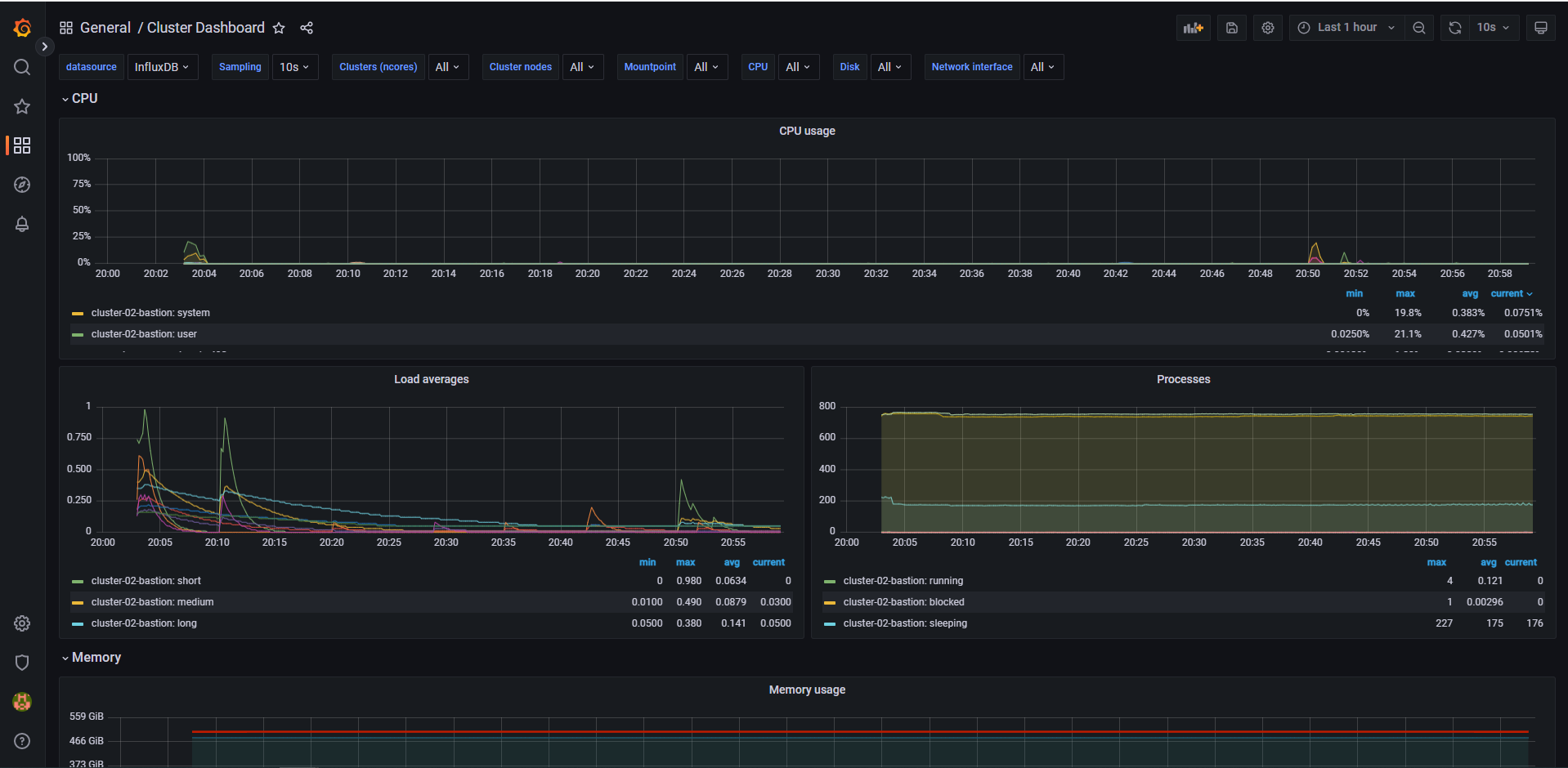Viewport: 1568px width, 768px height.
Task: Toggle cluster-02-bastion: user series in legend
Action: (144, 334)
